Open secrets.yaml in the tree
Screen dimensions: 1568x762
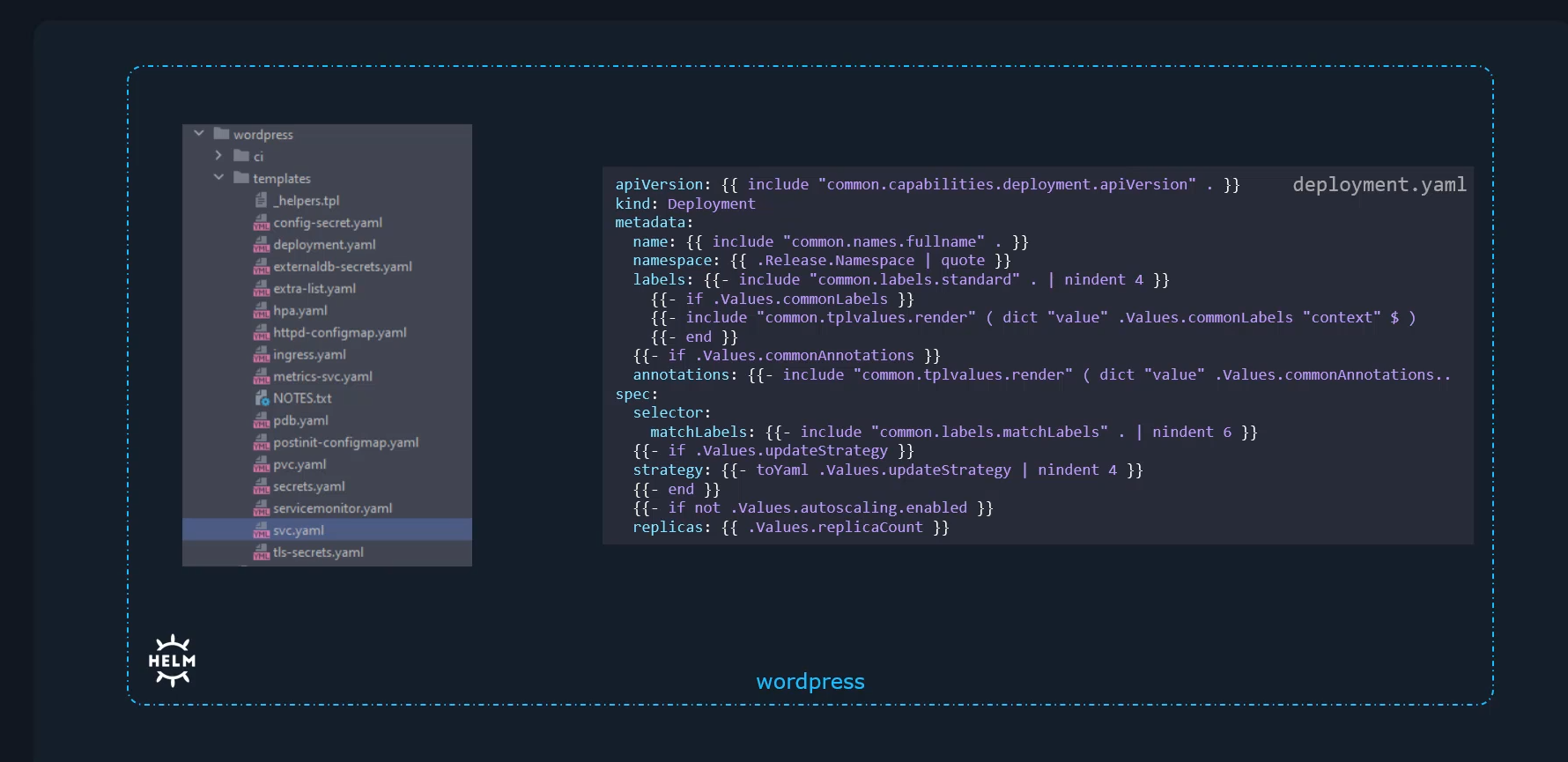pos(308,486)
